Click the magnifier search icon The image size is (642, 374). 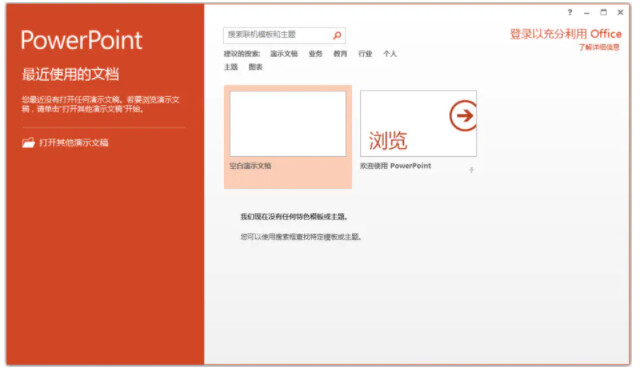(x=337, y=35)
